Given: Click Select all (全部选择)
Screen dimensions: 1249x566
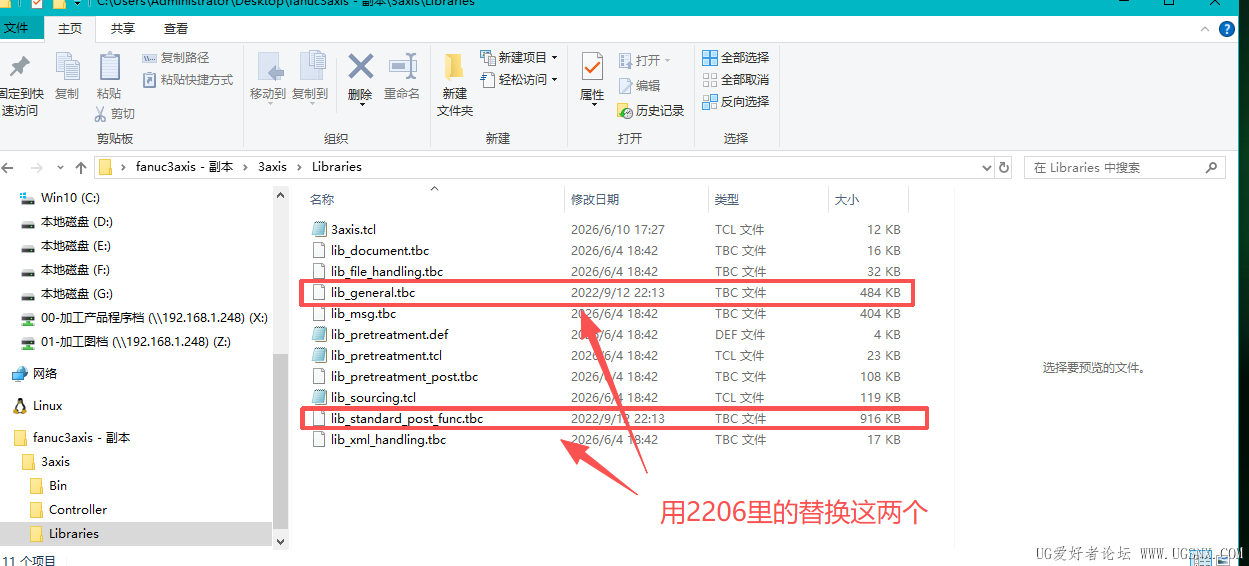Looking at the screenshot, I should pyautogui.click(x=736, y=58).
